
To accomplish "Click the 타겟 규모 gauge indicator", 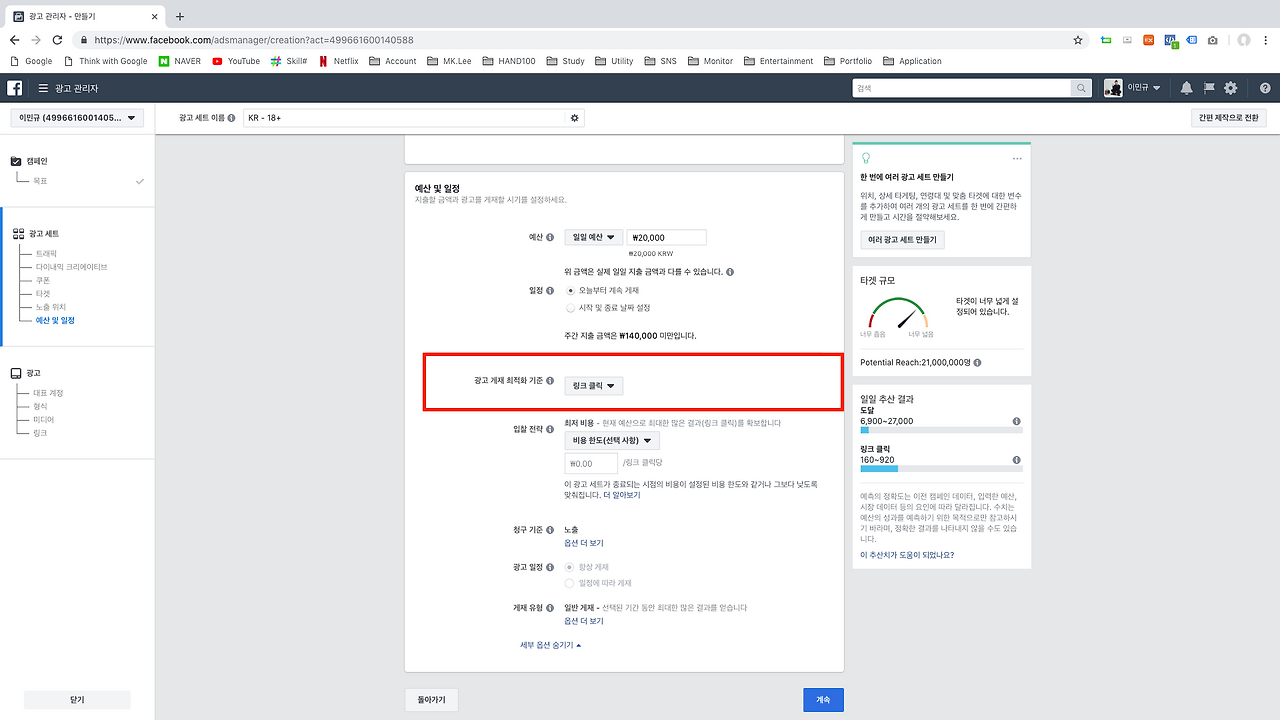I will (898, 313).
